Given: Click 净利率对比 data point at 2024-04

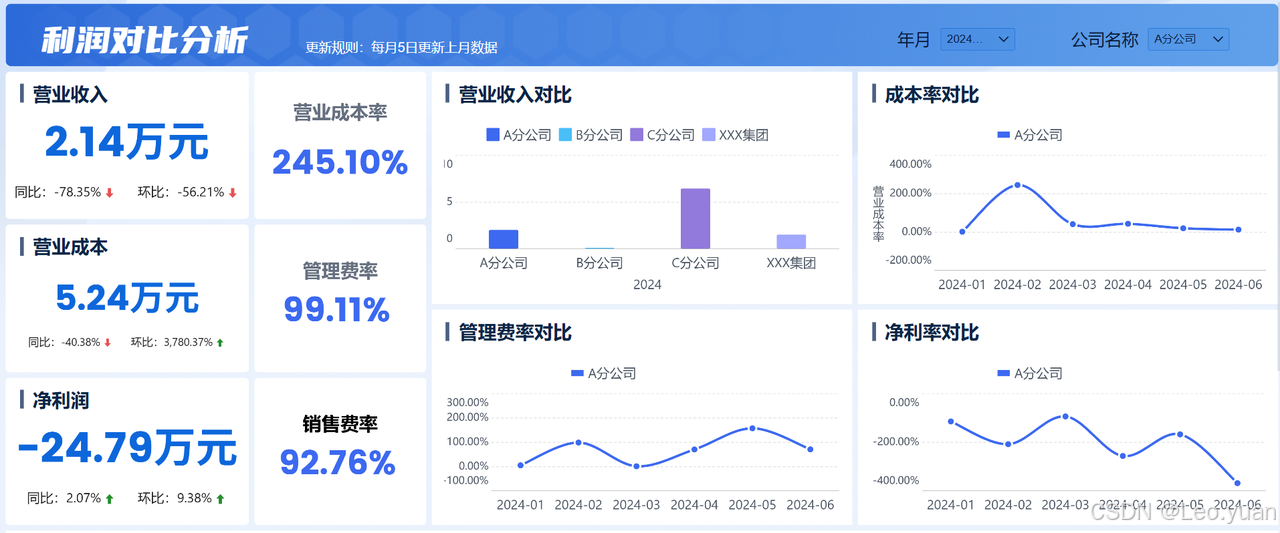Looking at the screenshot, I should 1123,456.
